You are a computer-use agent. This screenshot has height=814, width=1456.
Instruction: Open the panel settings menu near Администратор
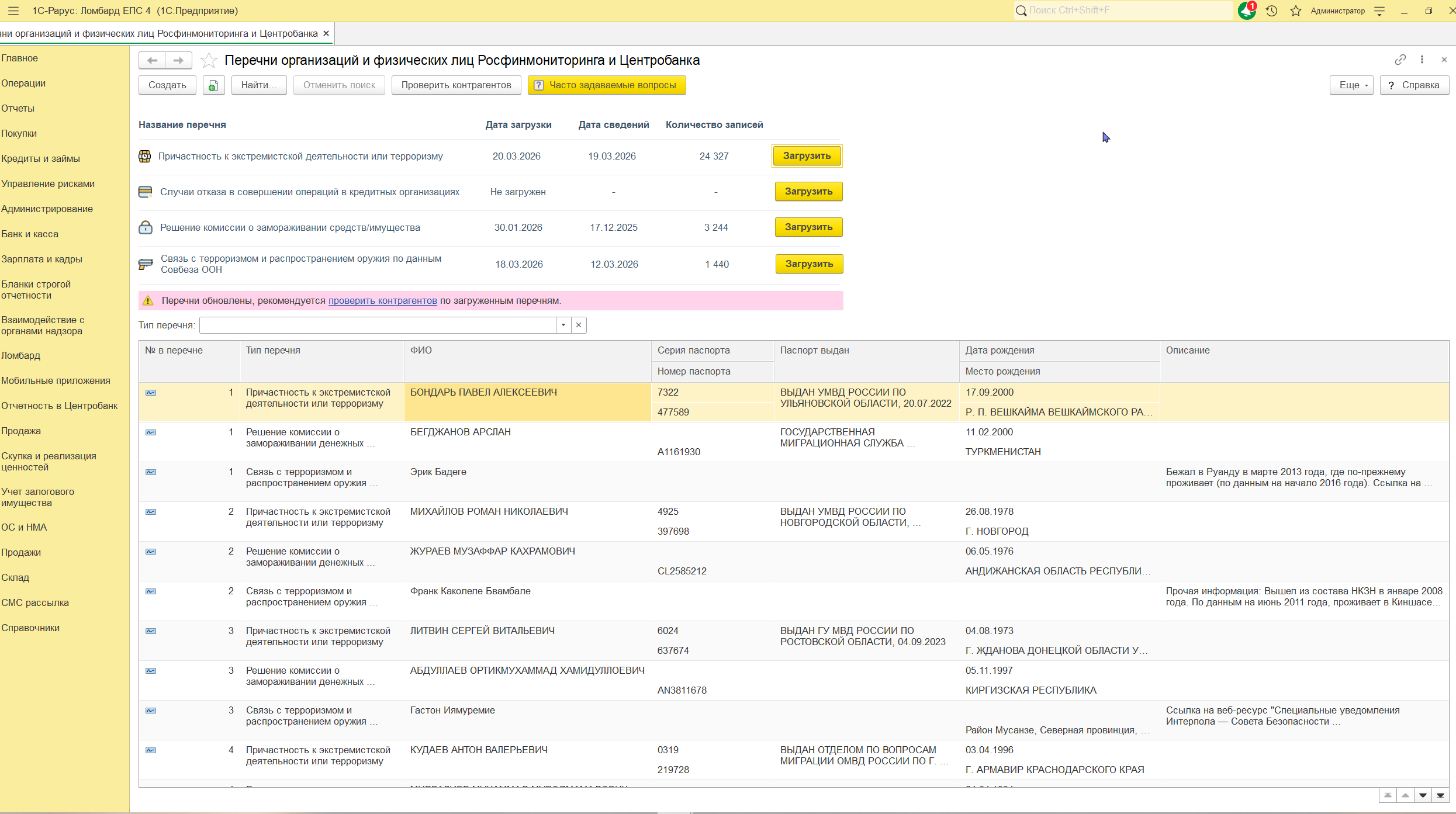click(x=1380, y=11)
